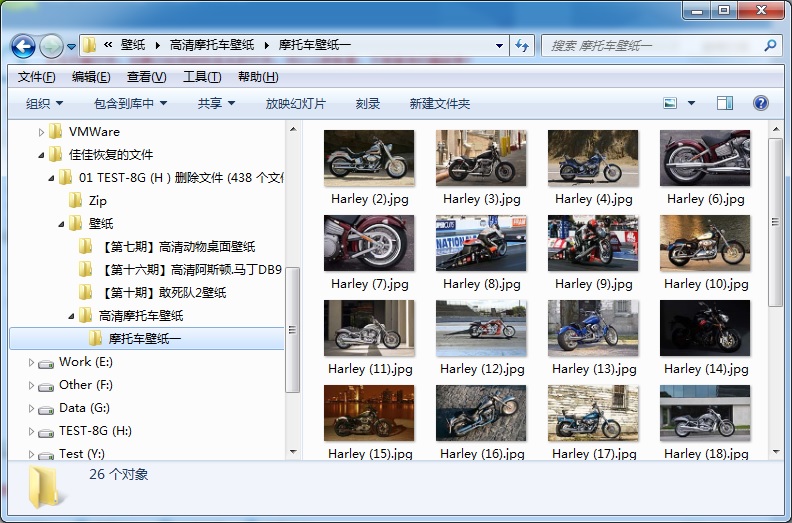
Task: Click the search magnifier icon
Action: click(770, 46)
